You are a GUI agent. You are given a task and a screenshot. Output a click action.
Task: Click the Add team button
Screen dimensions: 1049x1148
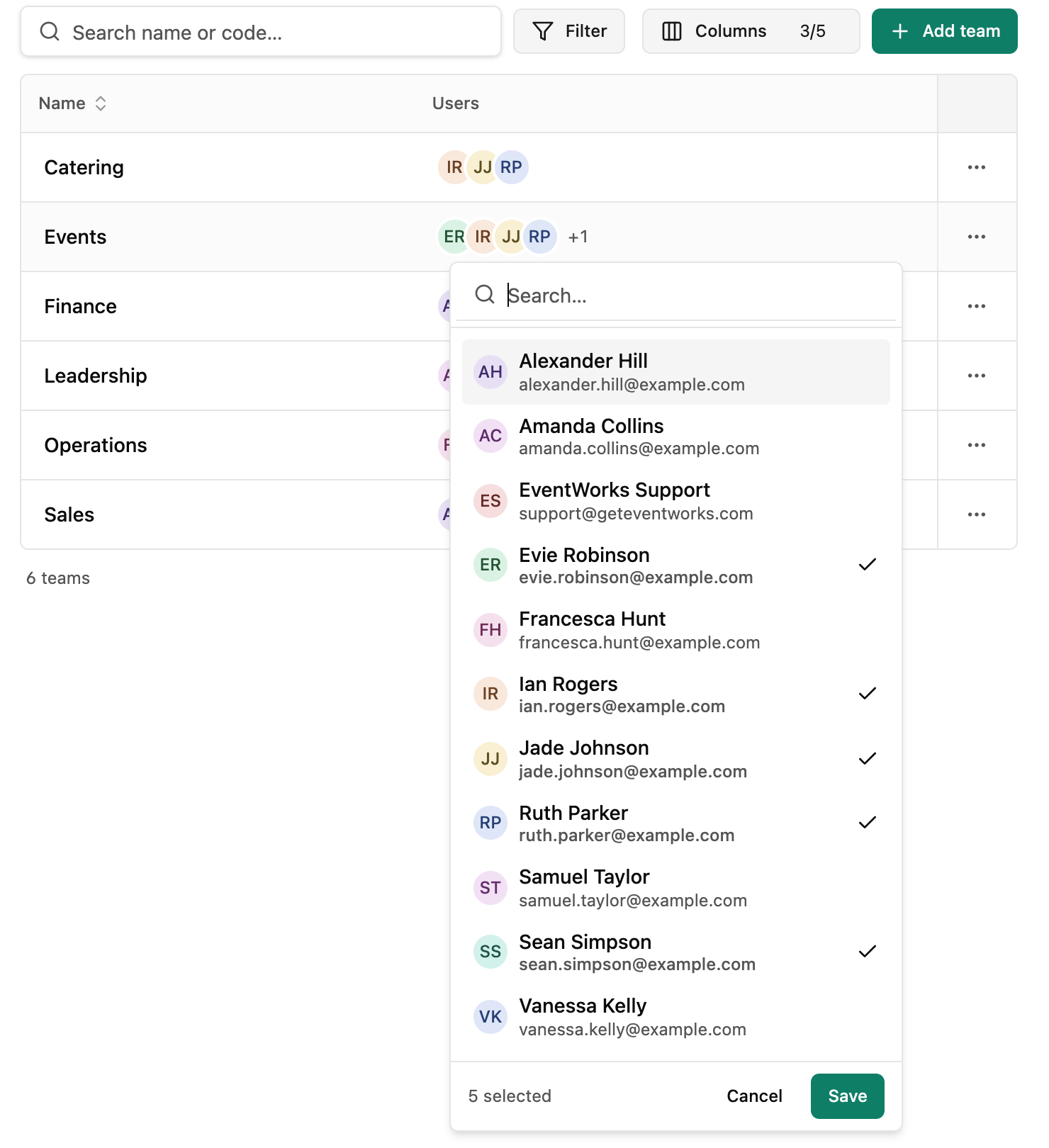pyautogui.click(x=944, y=31)
